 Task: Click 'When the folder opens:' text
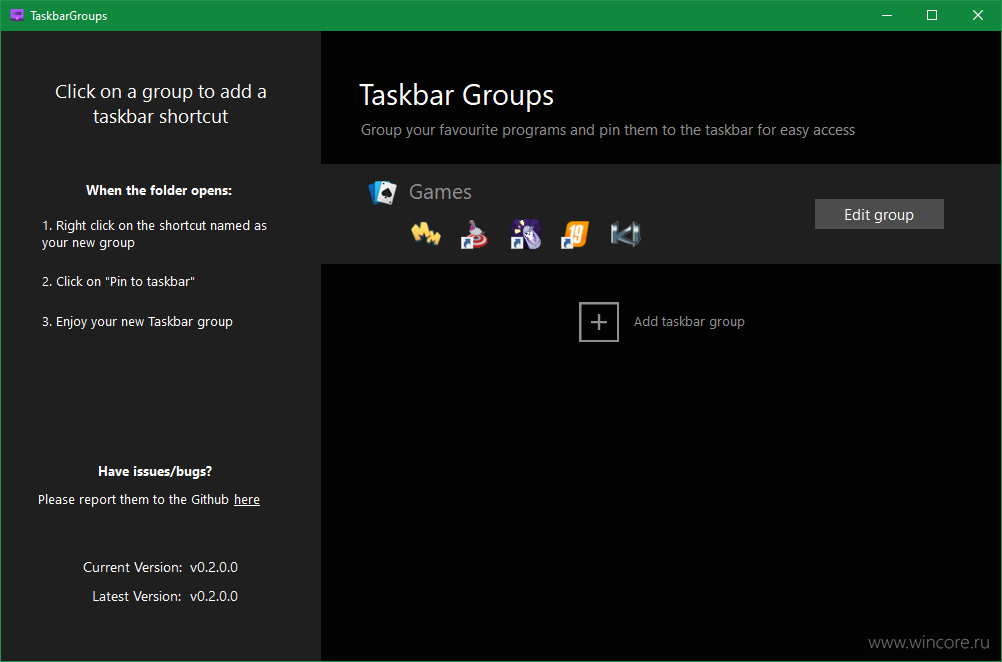[159, 190]
